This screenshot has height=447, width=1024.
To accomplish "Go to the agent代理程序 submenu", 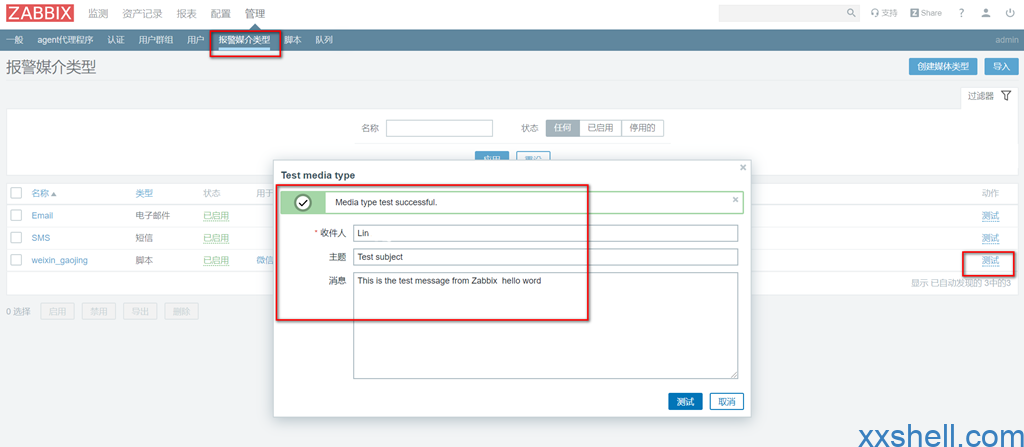I will click(x=65, y=40).
